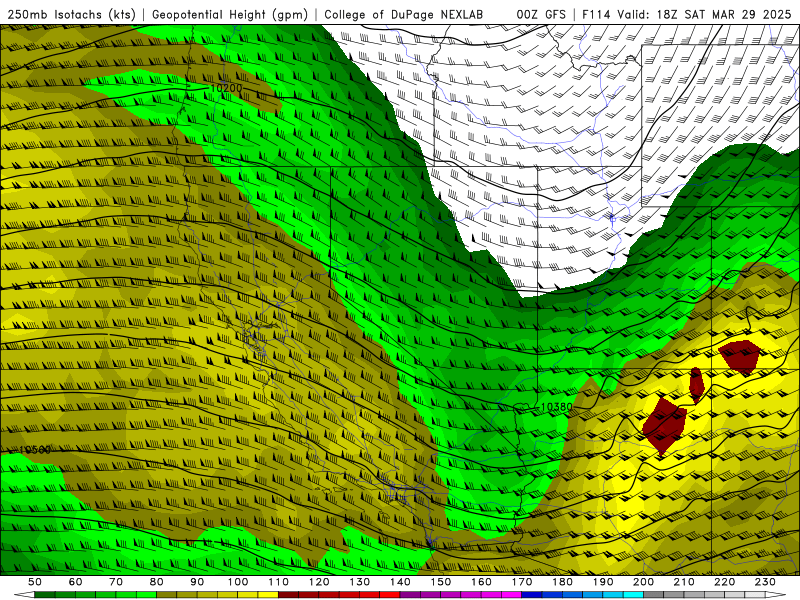Click the 160 value on the color scale
Viewport: 800px width, 600px height.
481,582
